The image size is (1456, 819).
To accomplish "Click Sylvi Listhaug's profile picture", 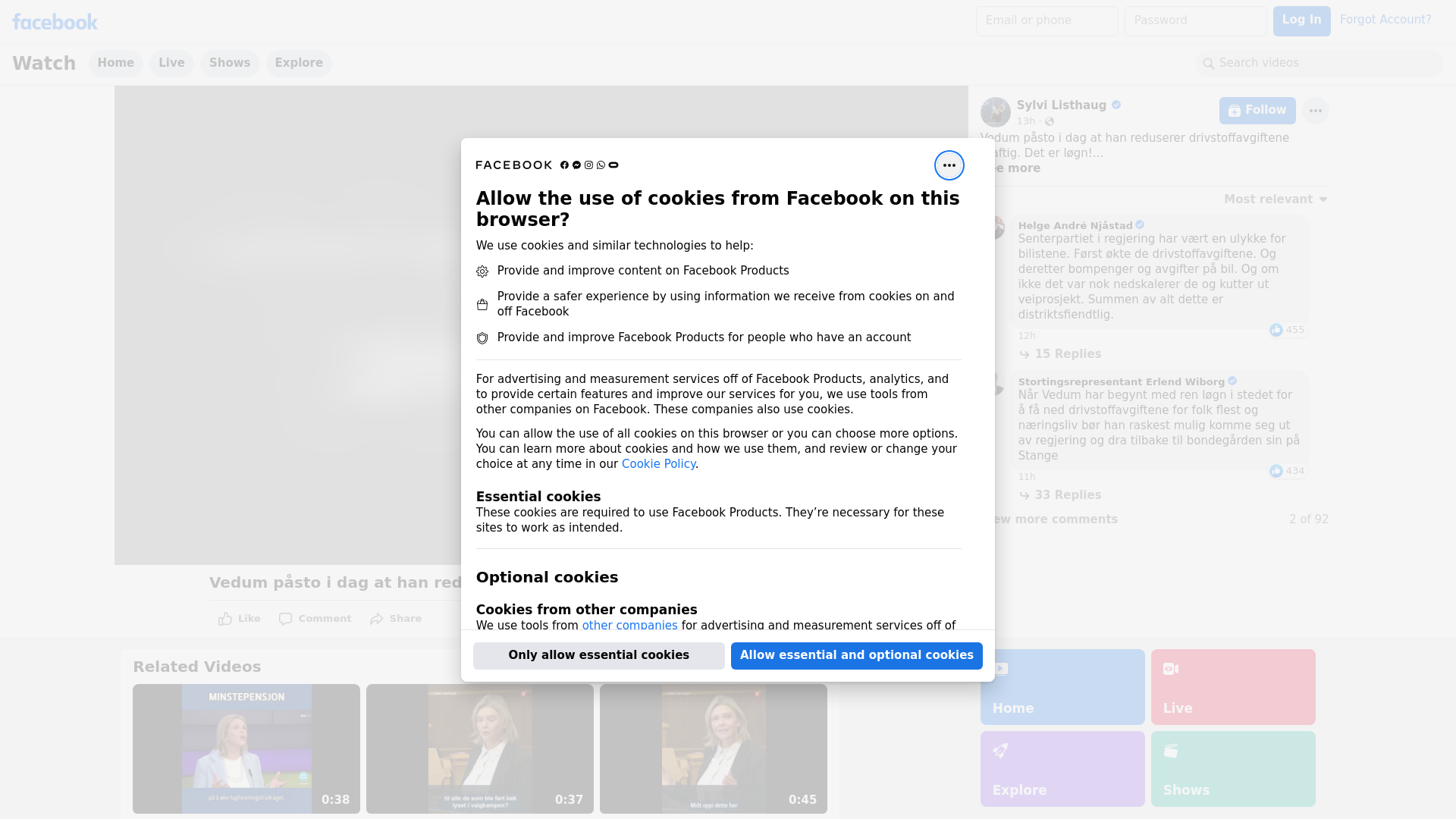I will coord(995,112).
